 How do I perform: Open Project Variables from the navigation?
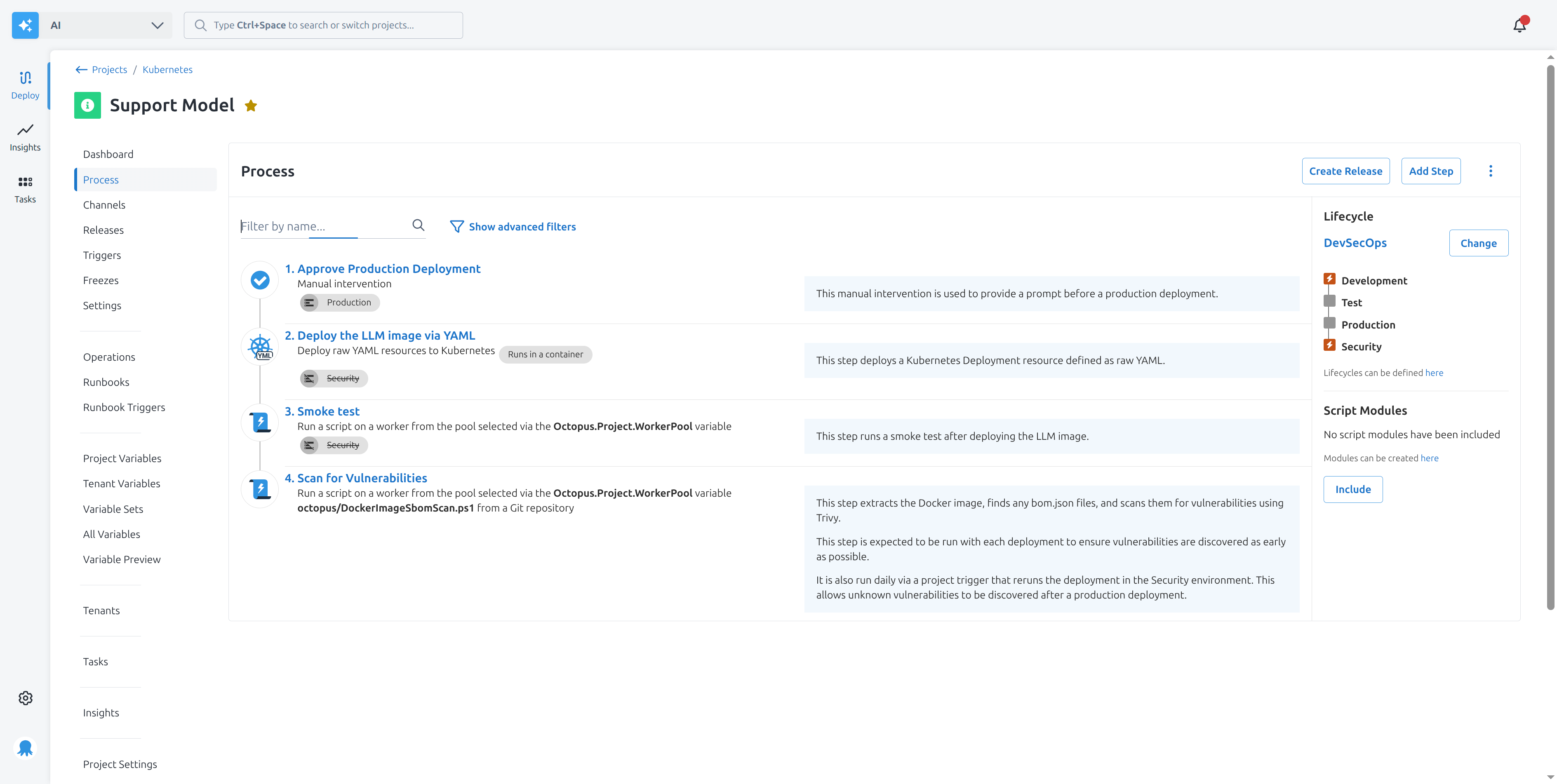click(122, 458)
